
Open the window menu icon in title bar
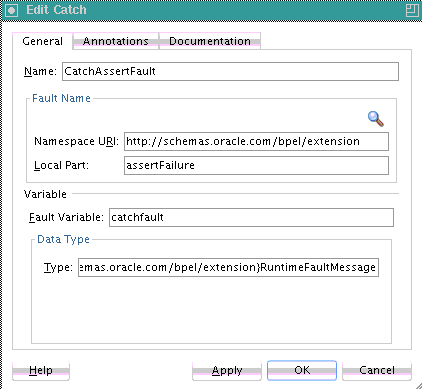pos(11,10)
